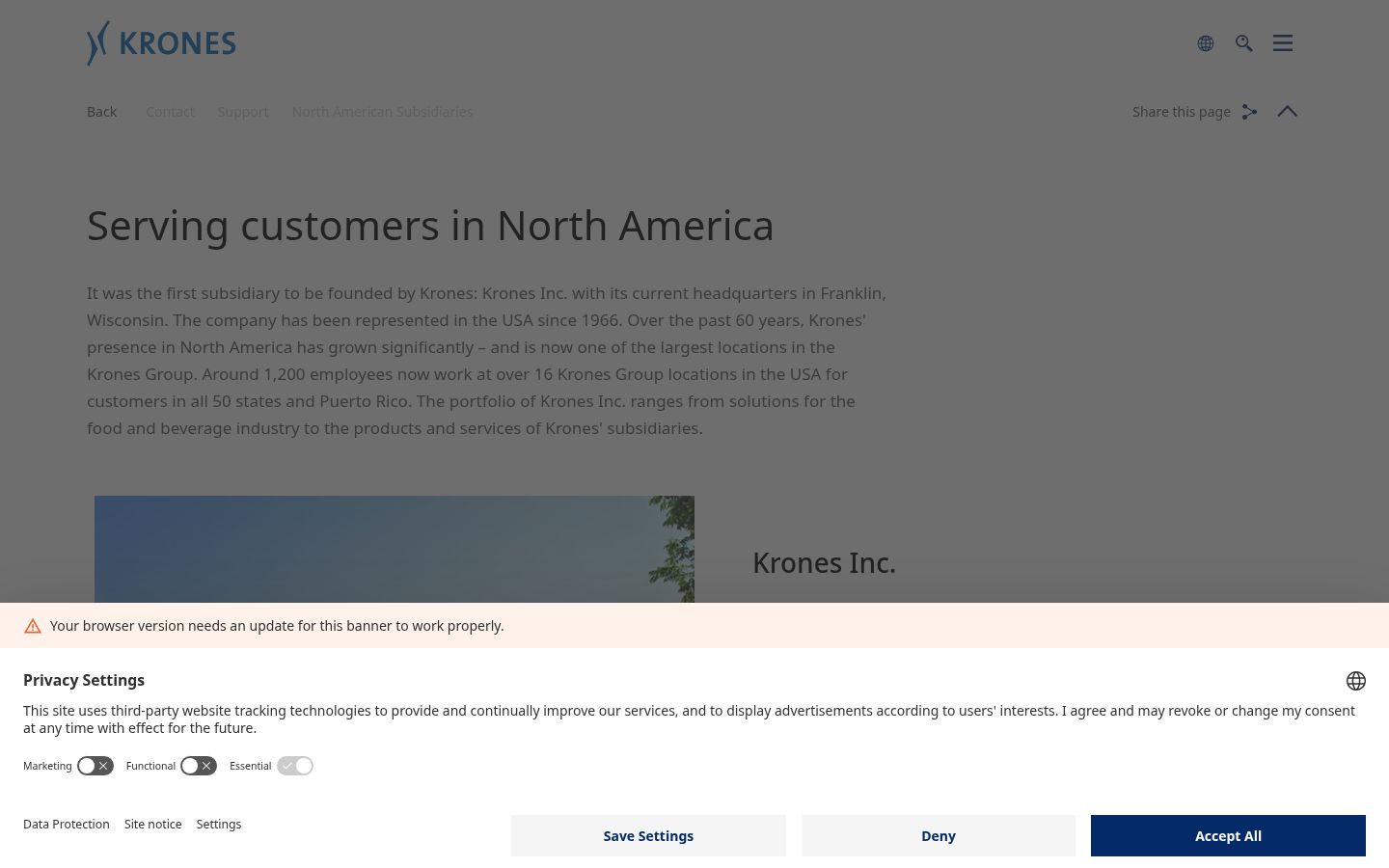Click the Krones logo
The image size is (1389, 868).
tap(161, 43)
